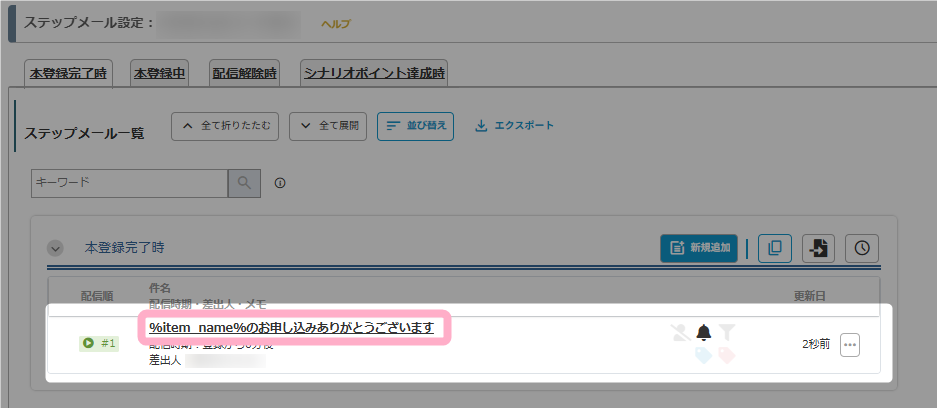Screen dimensions: 937x408
Task: Toggle the green #1 delivery status badge
Action: [99, 343]
